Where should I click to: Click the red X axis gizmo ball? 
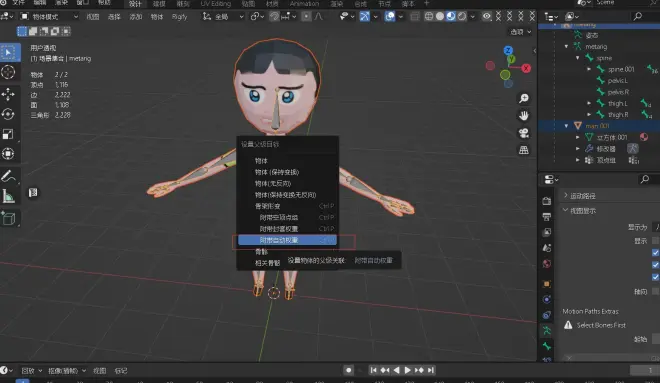(x=526, y=68)
